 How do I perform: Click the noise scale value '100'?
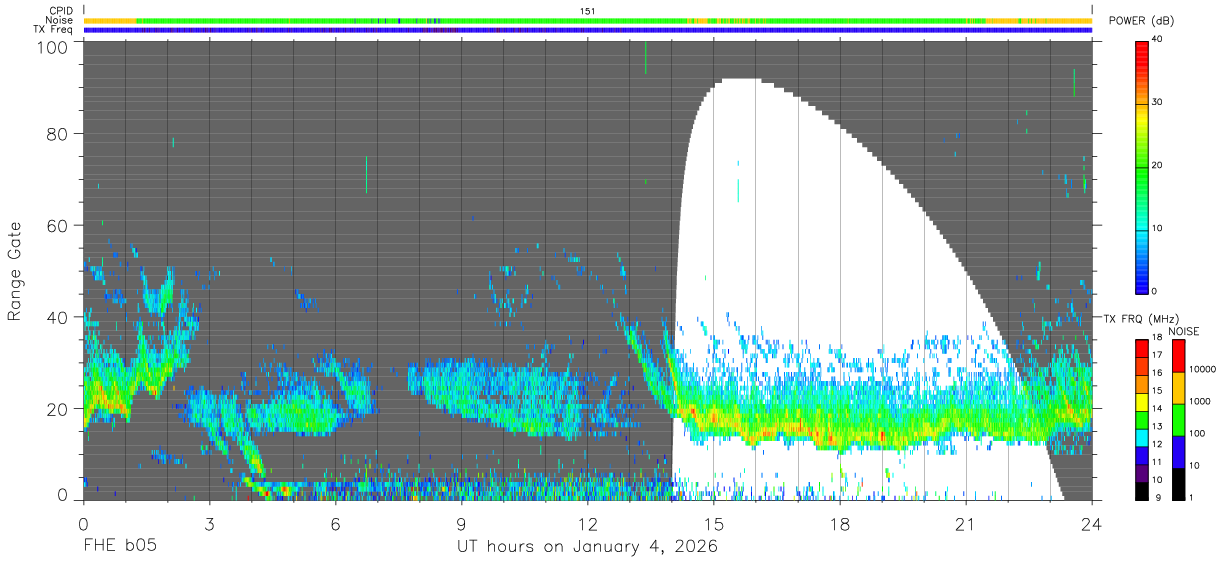pyautogui.click(x=1196, y=434)
